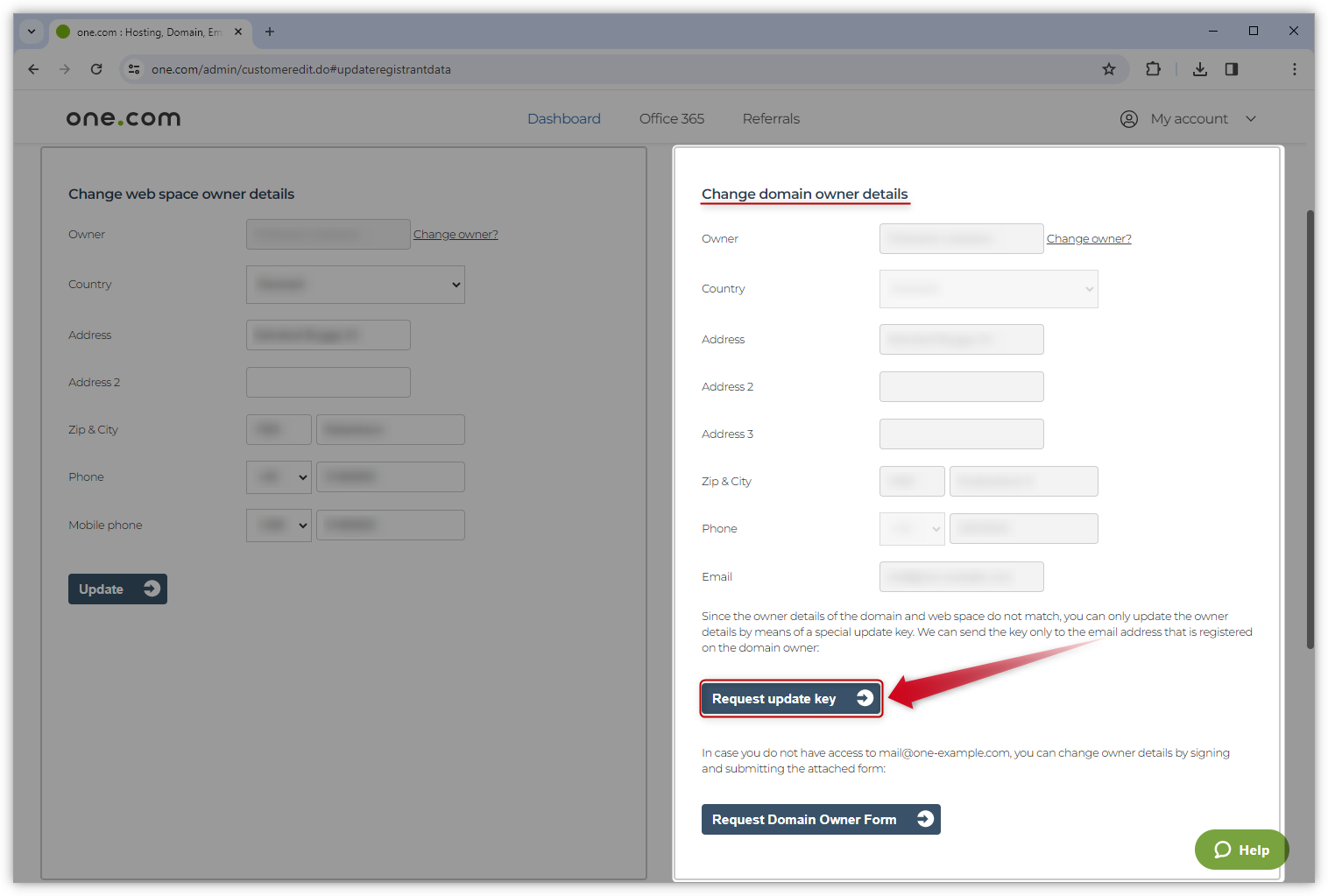Open the browser extensions puzzle icon
The image size is (1328, 896).
tap(1153, 68)
